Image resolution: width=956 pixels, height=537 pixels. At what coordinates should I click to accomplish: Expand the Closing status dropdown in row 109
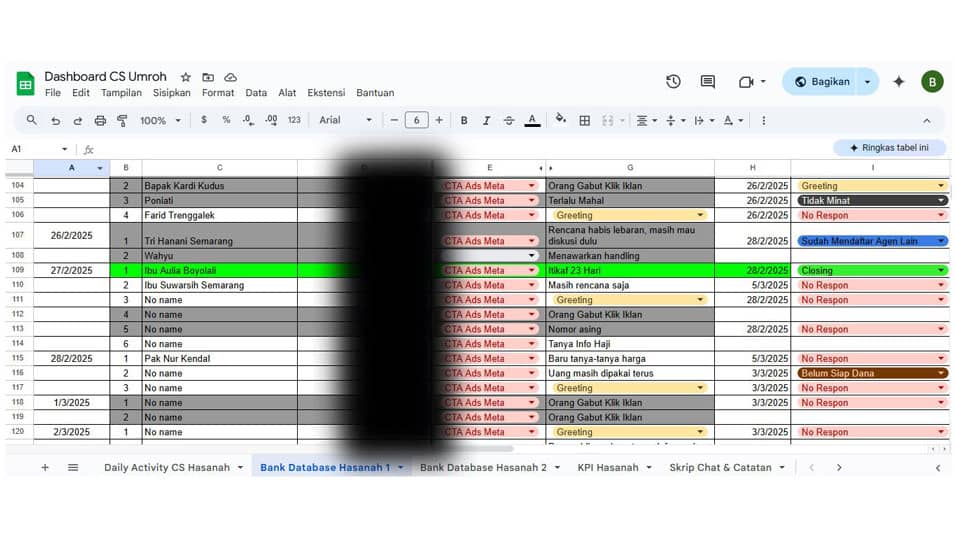click(940, 271)
